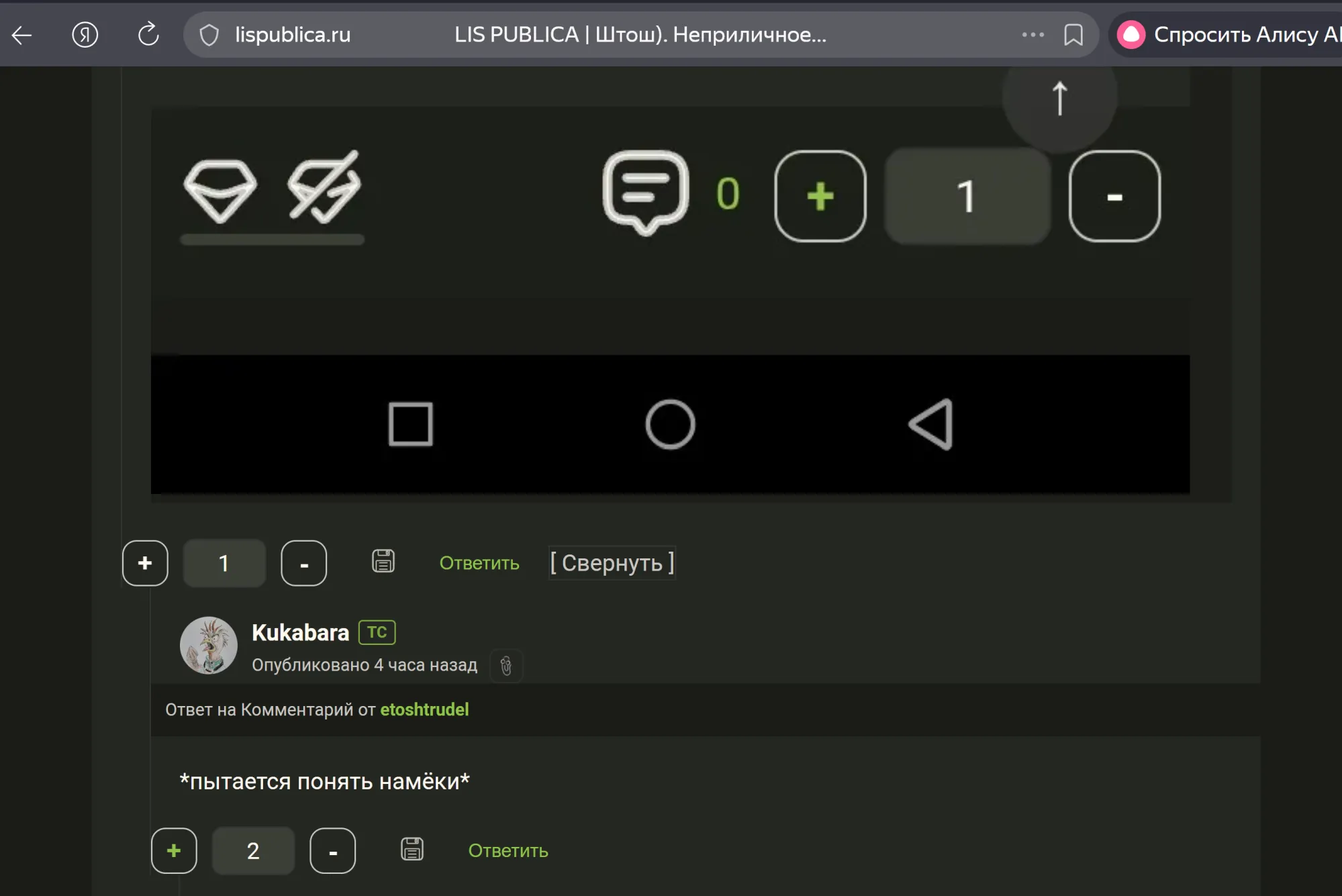The height and width of the screenshot is (896, 1342).
Task: Save etoshtrudel's comment via floppy icon
Action: click(x=383, y=562)
